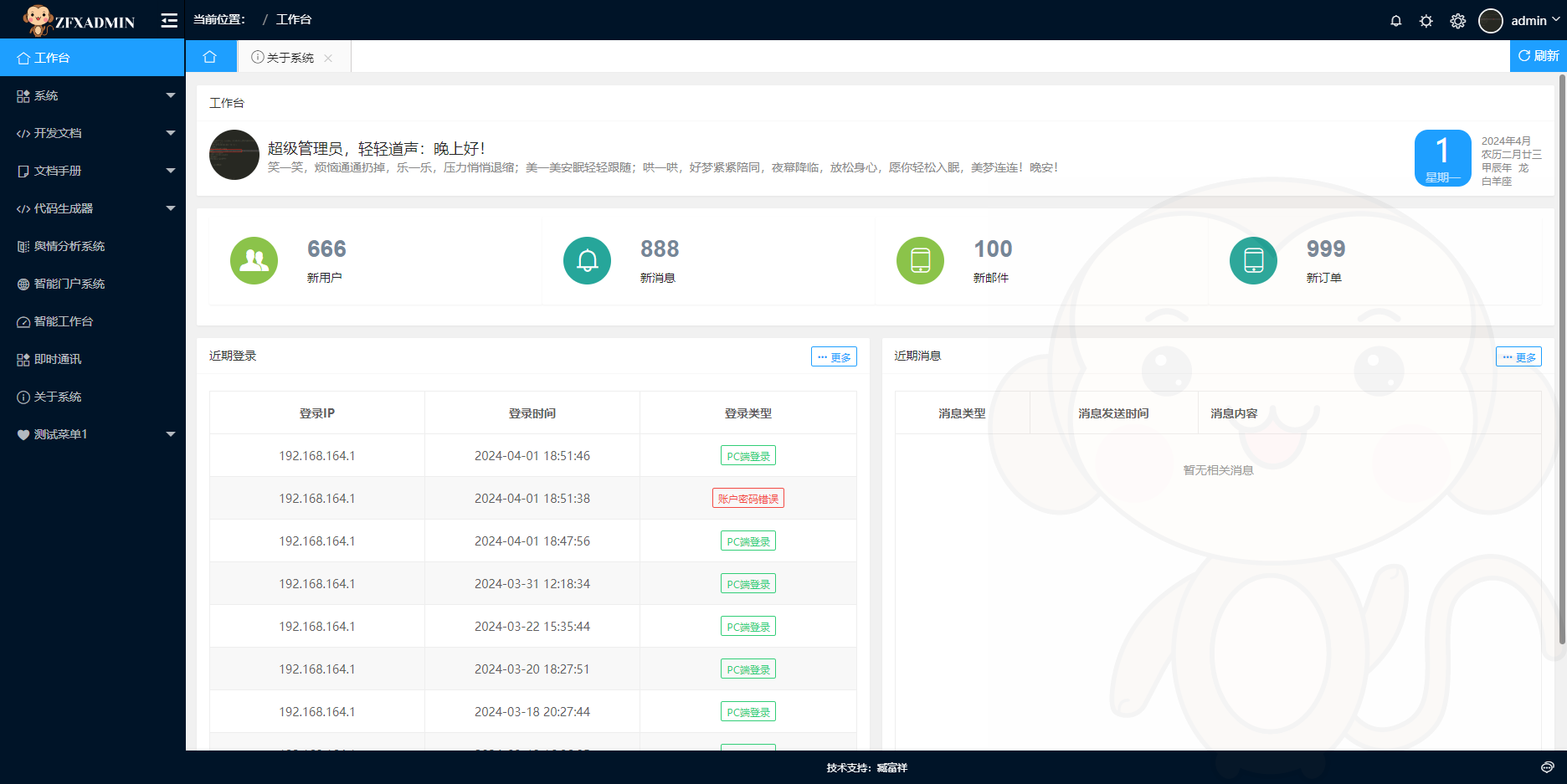Click the vertical page scrollbar

click(1562, 360)
